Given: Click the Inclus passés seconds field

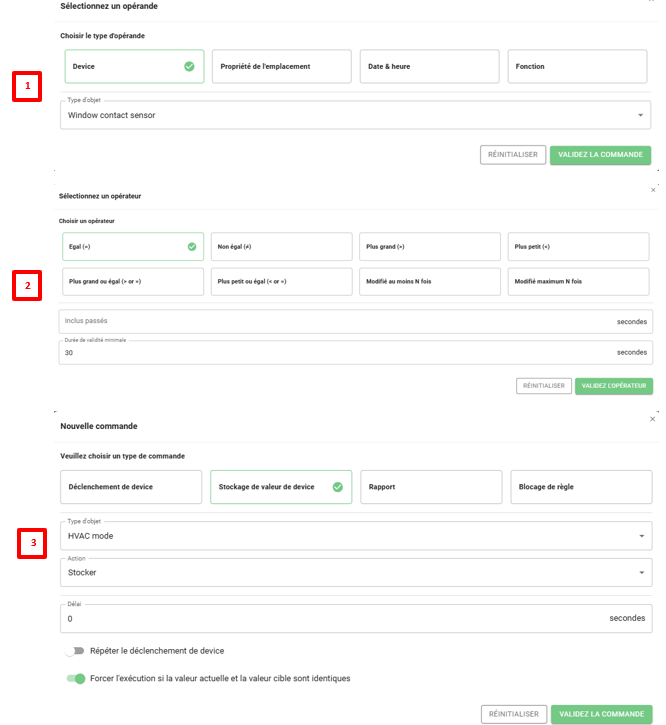Looking at the screenshot, I should click(x=330, y=322).
